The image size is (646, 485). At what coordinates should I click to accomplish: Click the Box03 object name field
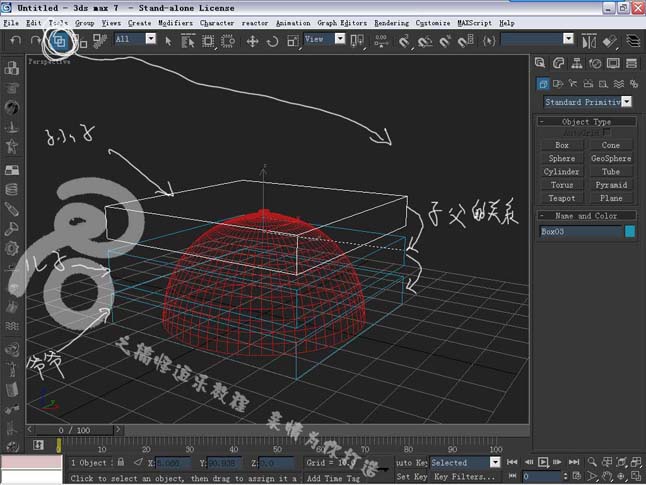580,232
